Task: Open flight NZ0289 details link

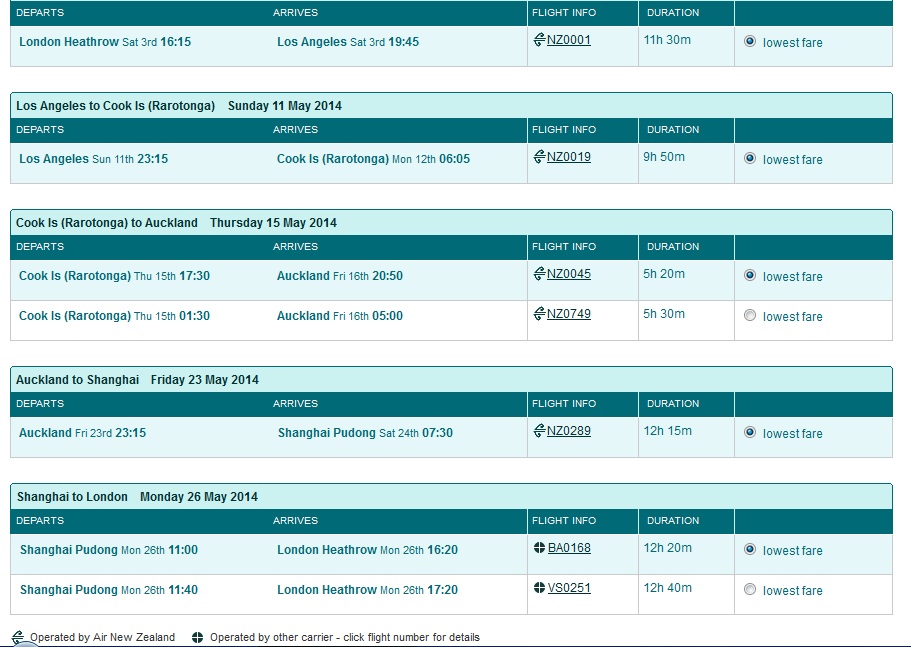Action: 569,431
